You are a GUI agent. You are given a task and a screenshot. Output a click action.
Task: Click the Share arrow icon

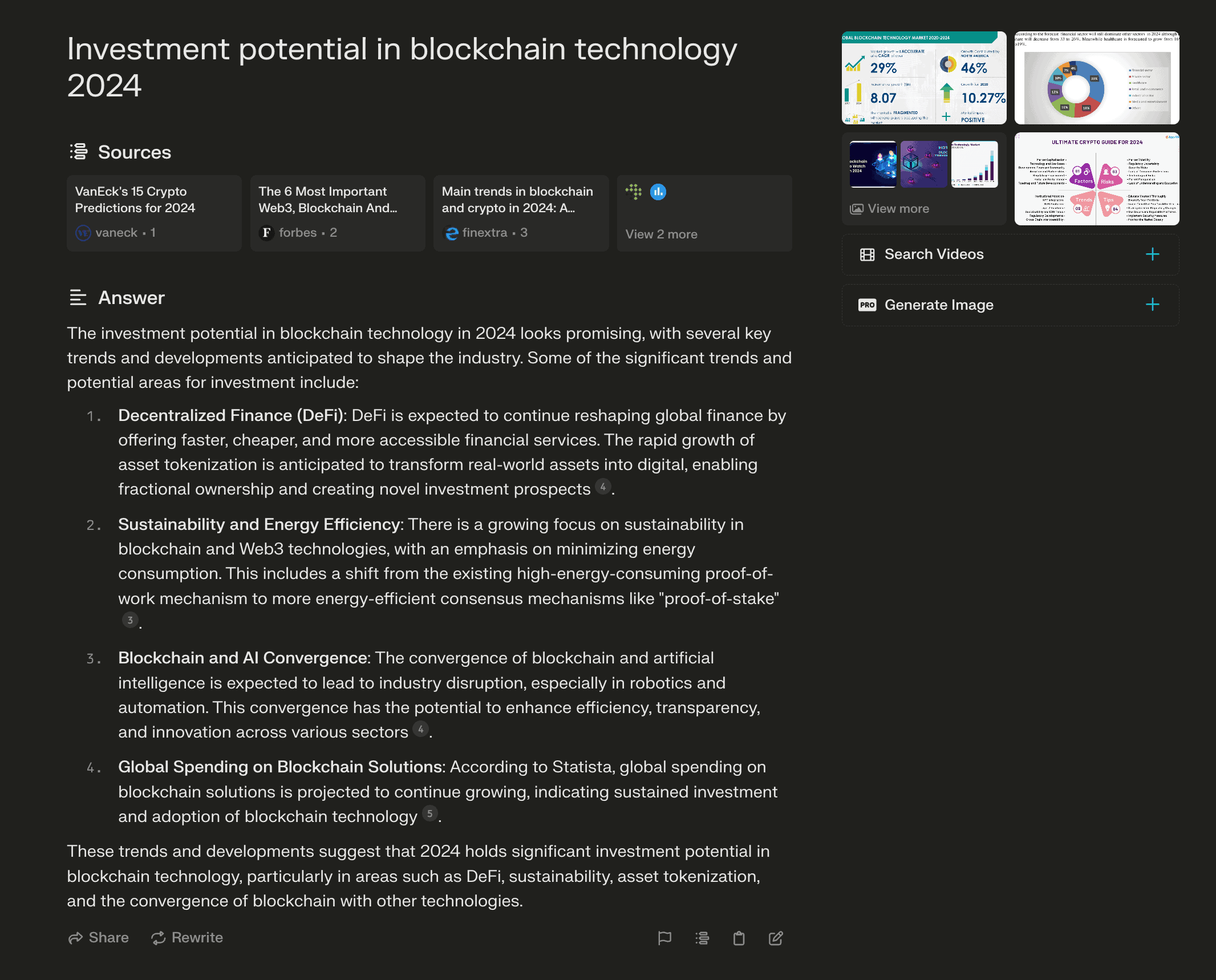point(75,938)
